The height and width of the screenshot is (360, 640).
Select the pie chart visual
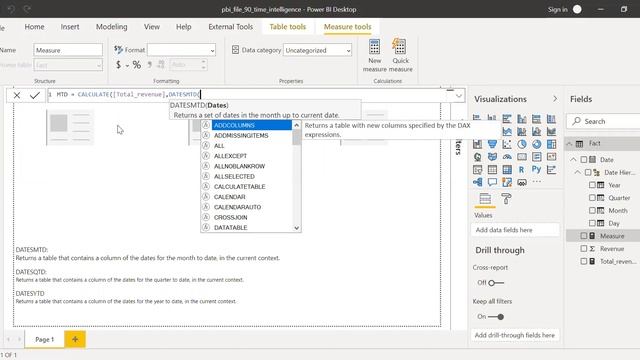click(x=522, y=144)
